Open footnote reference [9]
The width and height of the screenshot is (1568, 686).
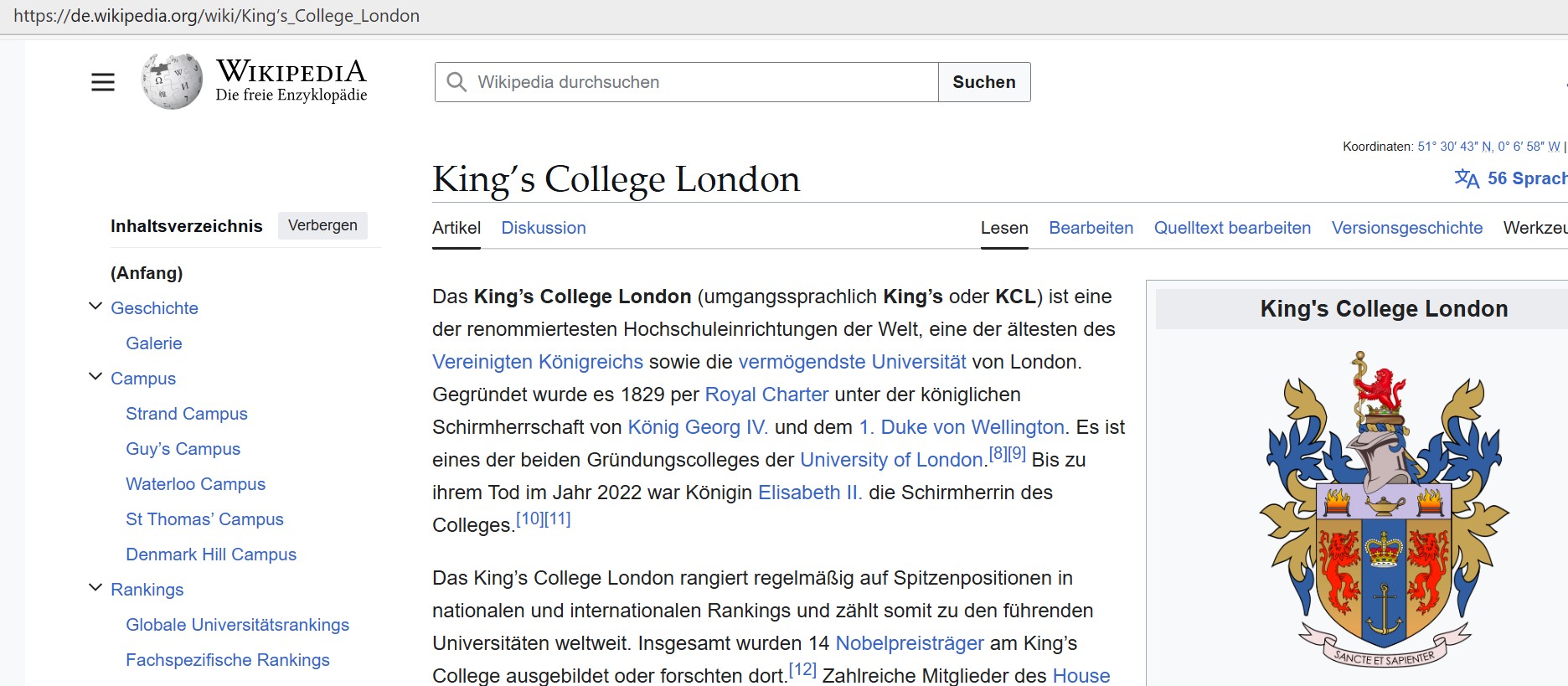tap(1017, 453)
